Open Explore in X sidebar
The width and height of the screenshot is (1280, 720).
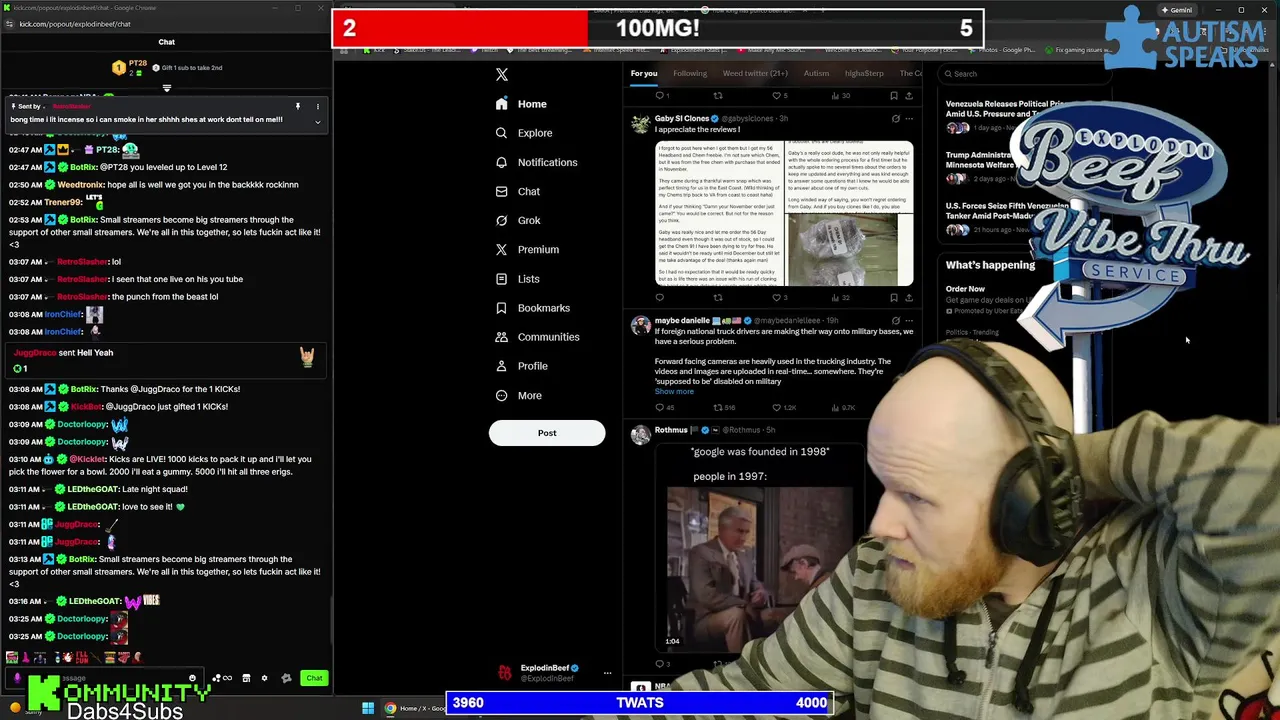(x=524, y=133)
